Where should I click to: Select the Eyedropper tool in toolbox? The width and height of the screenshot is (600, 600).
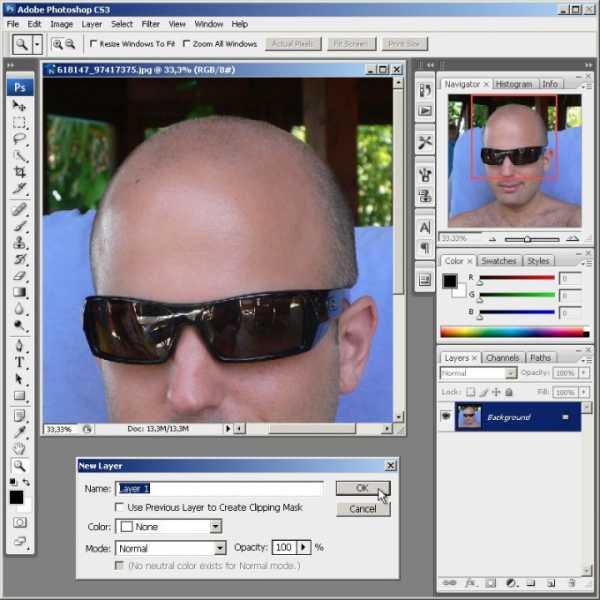point(19,432)
